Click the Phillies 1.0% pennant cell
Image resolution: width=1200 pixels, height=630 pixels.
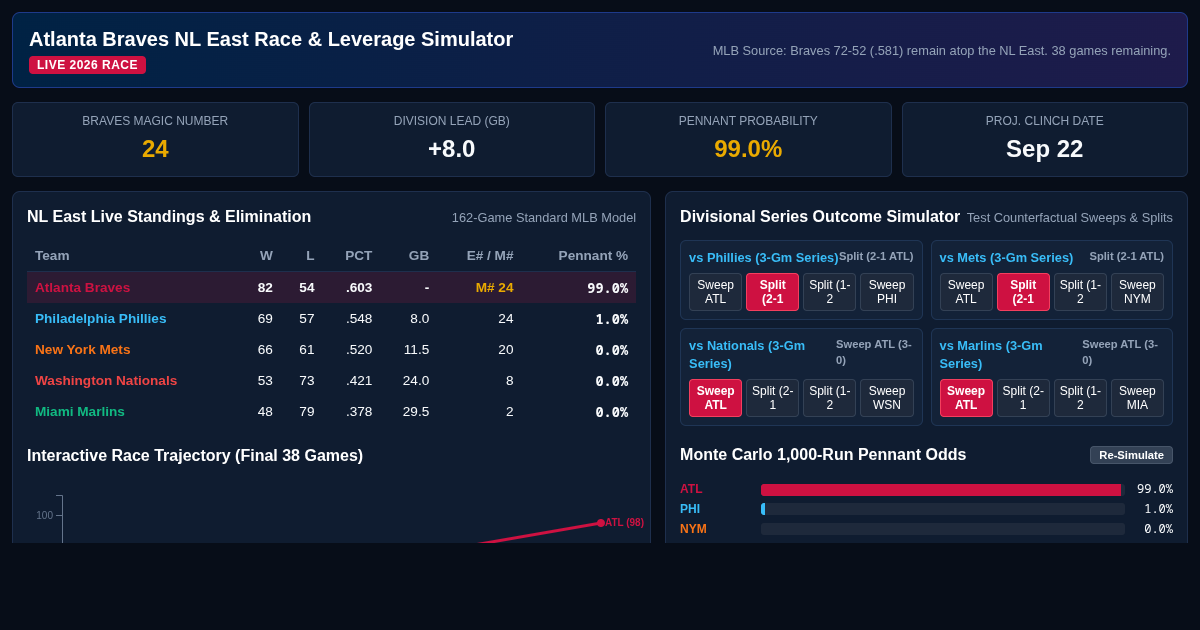point(611,318)
